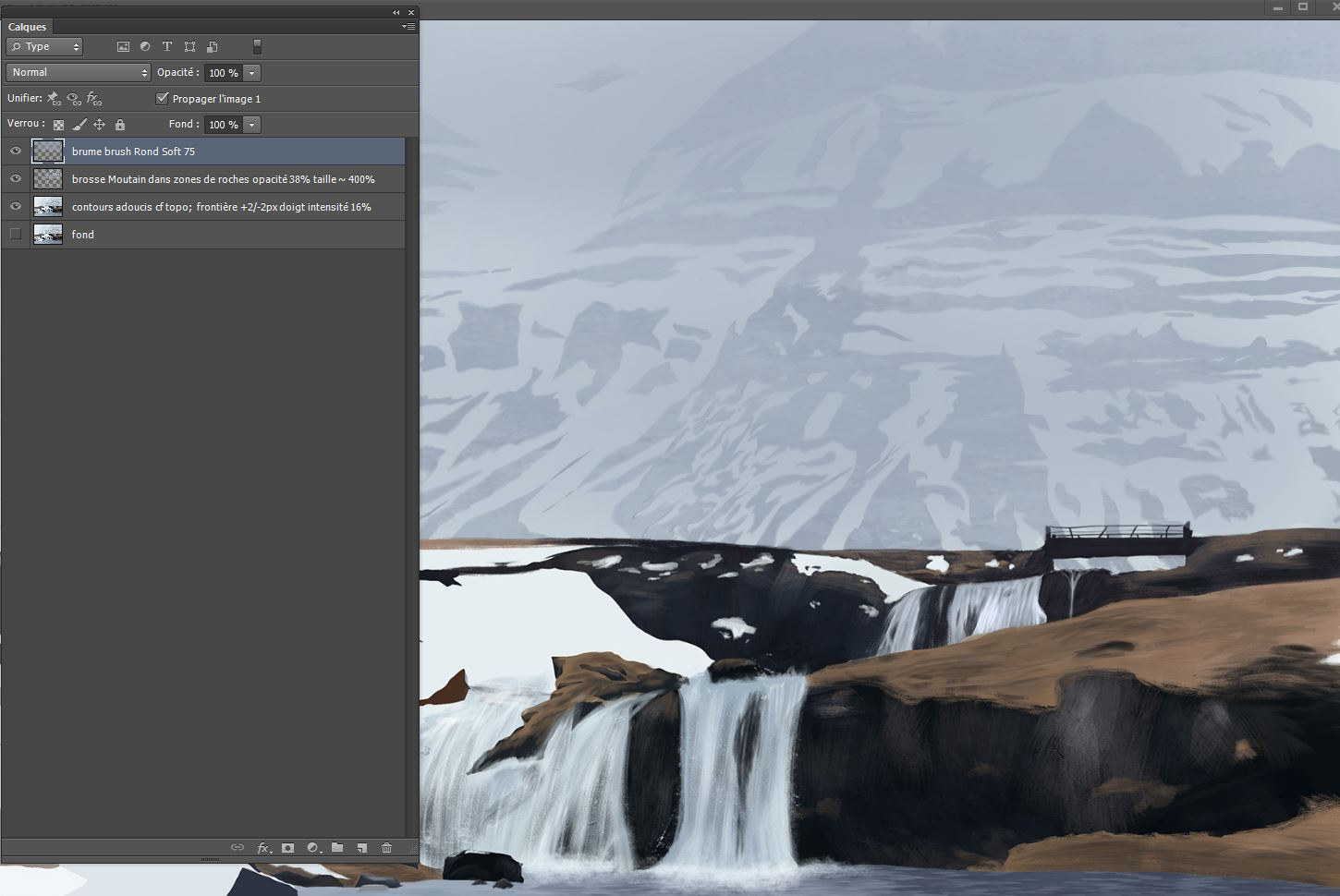This screenshot has height=896, width=1340.
Task: Filter layers by text type icon
Action: click(167, 46)
